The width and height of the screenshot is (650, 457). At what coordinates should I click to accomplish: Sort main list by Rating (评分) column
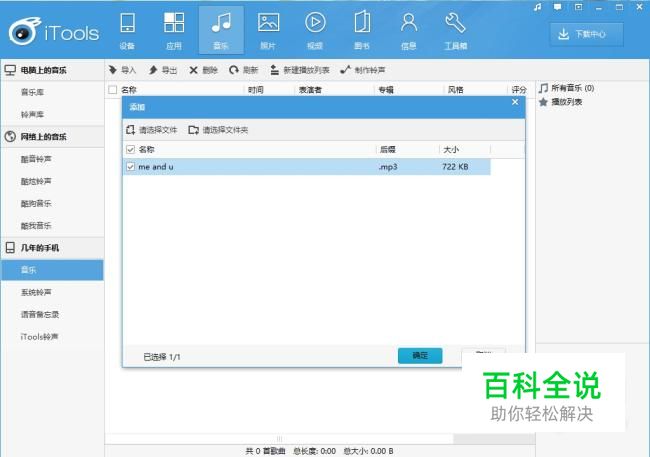click(x=519, y=90)
